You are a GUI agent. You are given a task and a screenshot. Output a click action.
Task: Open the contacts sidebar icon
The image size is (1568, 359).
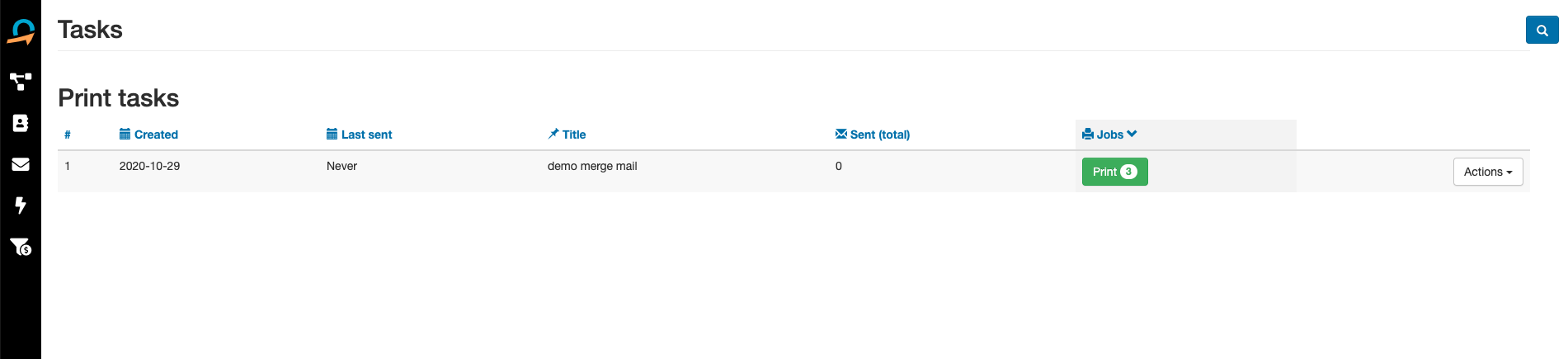(21, 123)
